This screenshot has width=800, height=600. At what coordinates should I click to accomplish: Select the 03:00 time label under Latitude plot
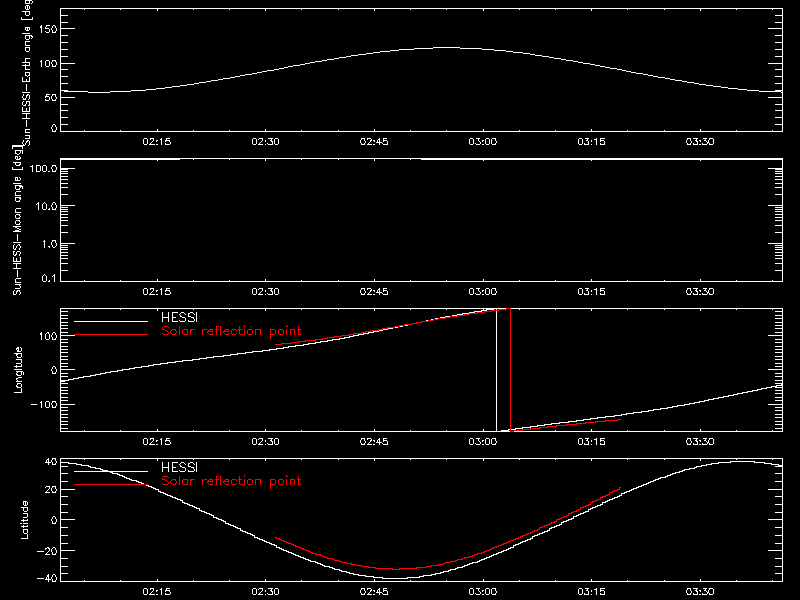(483, 591)
